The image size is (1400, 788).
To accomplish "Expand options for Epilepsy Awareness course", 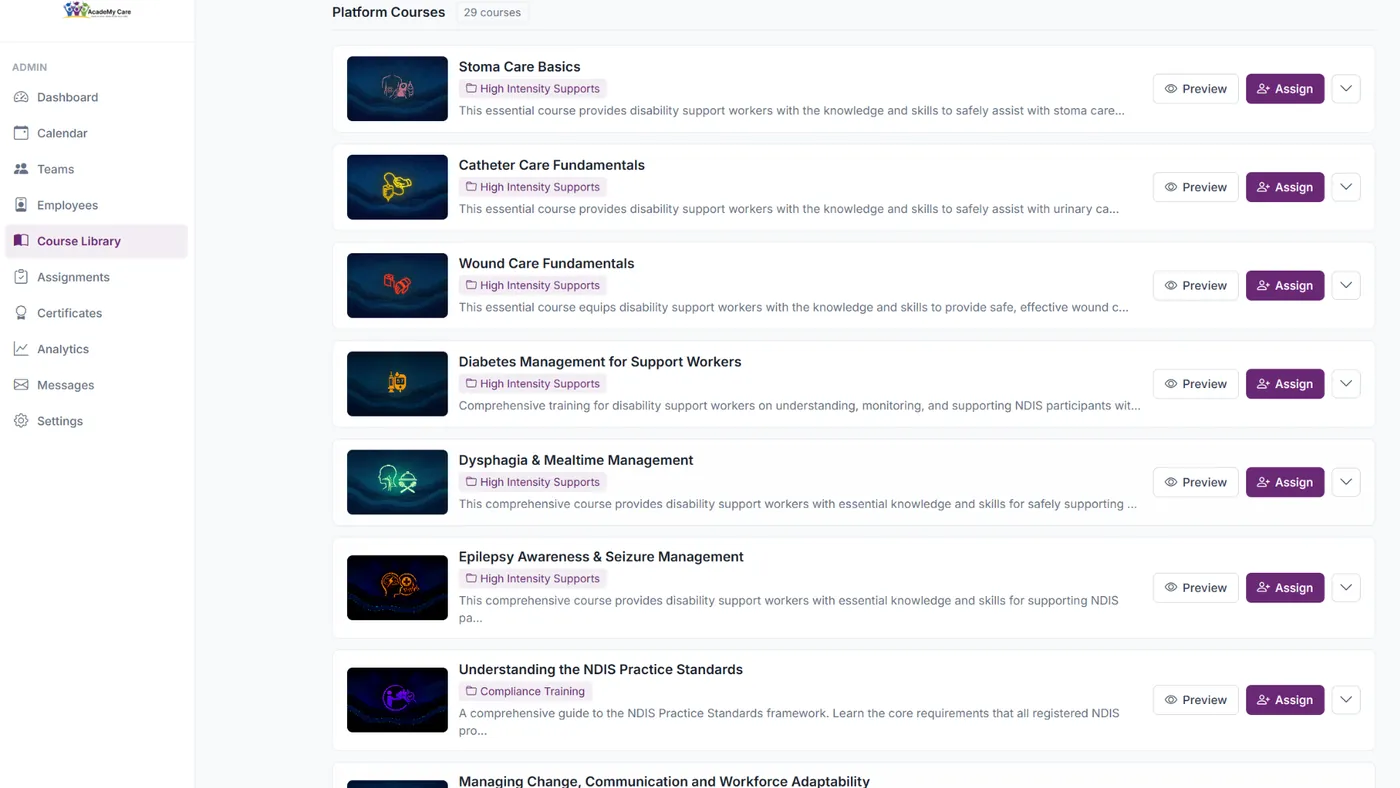I will [1346, 588].
